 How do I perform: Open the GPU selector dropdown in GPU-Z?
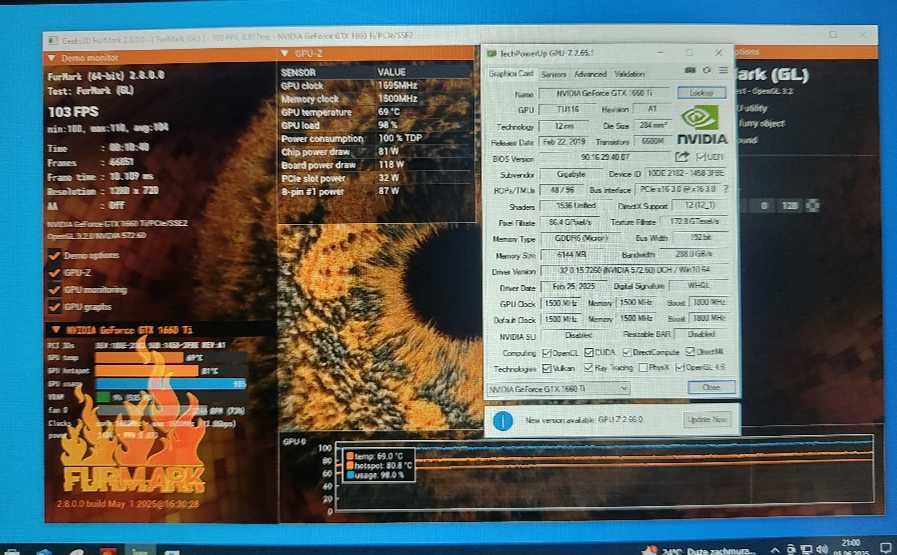click(558, 389)
